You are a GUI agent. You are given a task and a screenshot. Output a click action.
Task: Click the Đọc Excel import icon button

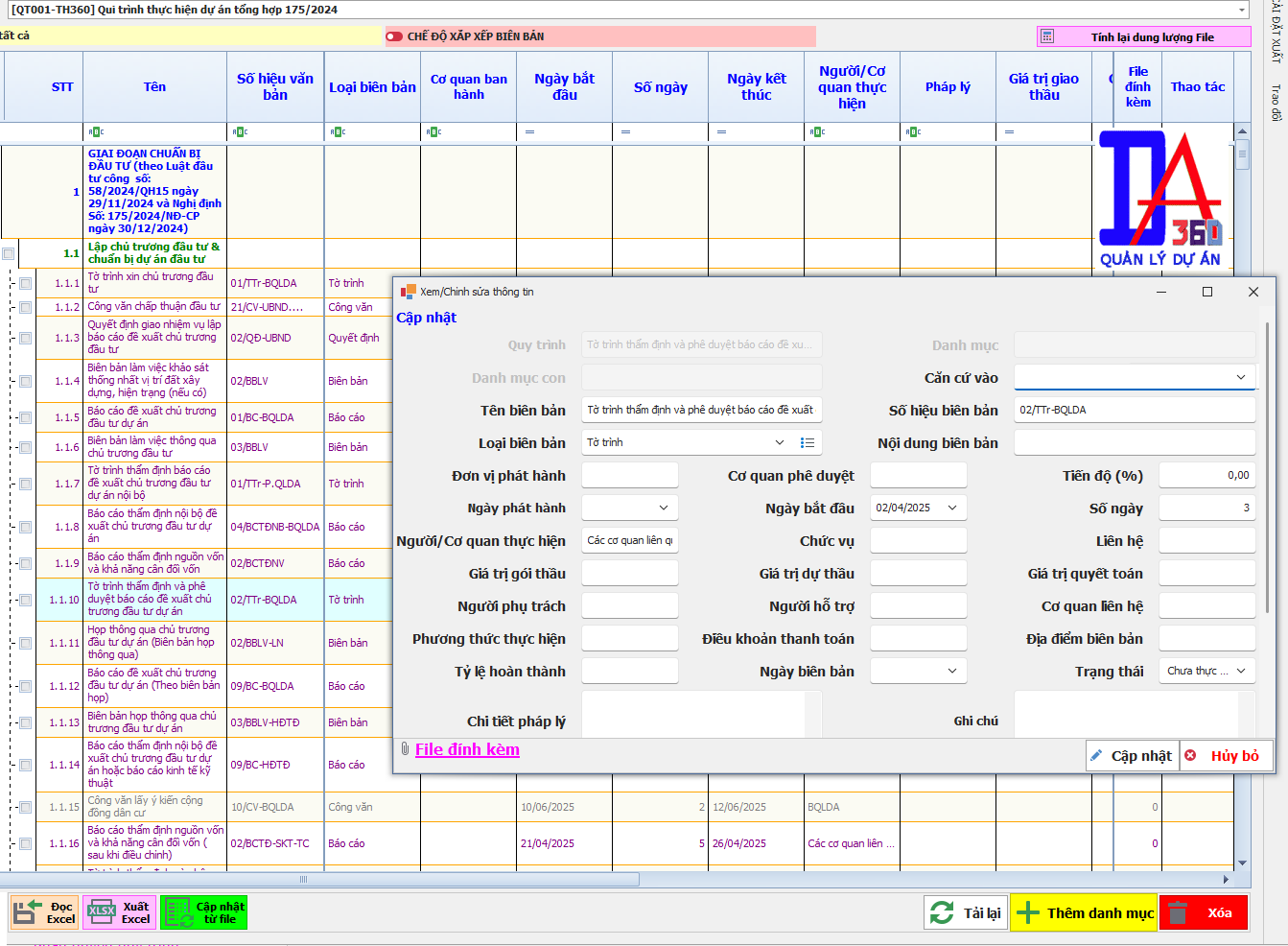click(26, 912)
